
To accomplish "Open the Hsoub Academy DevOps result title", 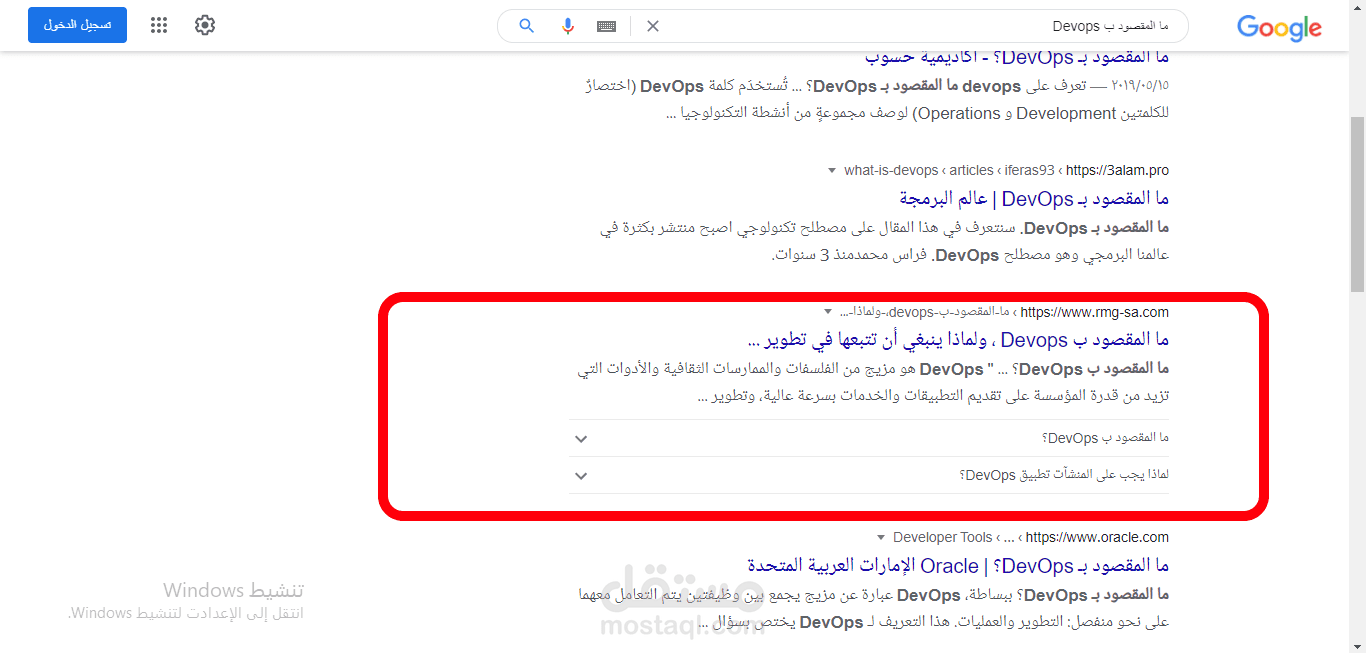I will coord(1017,56).
